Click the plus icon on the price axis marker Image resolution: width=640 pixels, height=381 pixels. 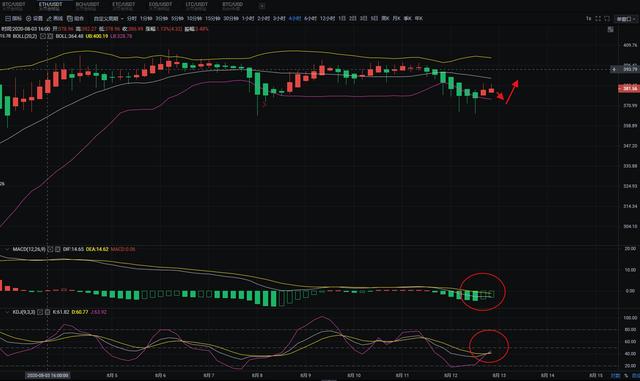pos(614,69)
